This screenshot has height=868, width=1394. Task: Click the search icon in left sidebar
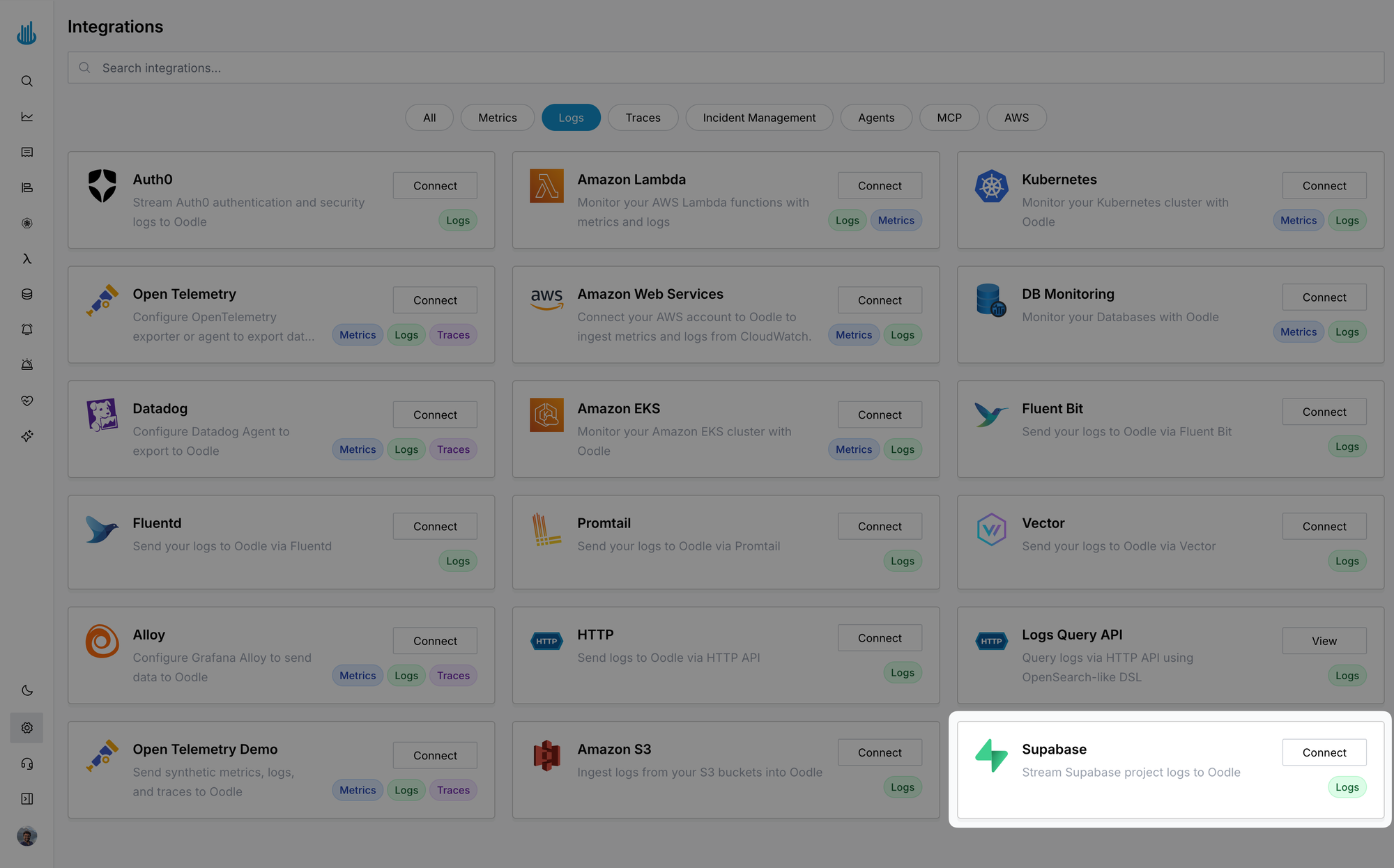pyautogui.click(x=26, y=82)
